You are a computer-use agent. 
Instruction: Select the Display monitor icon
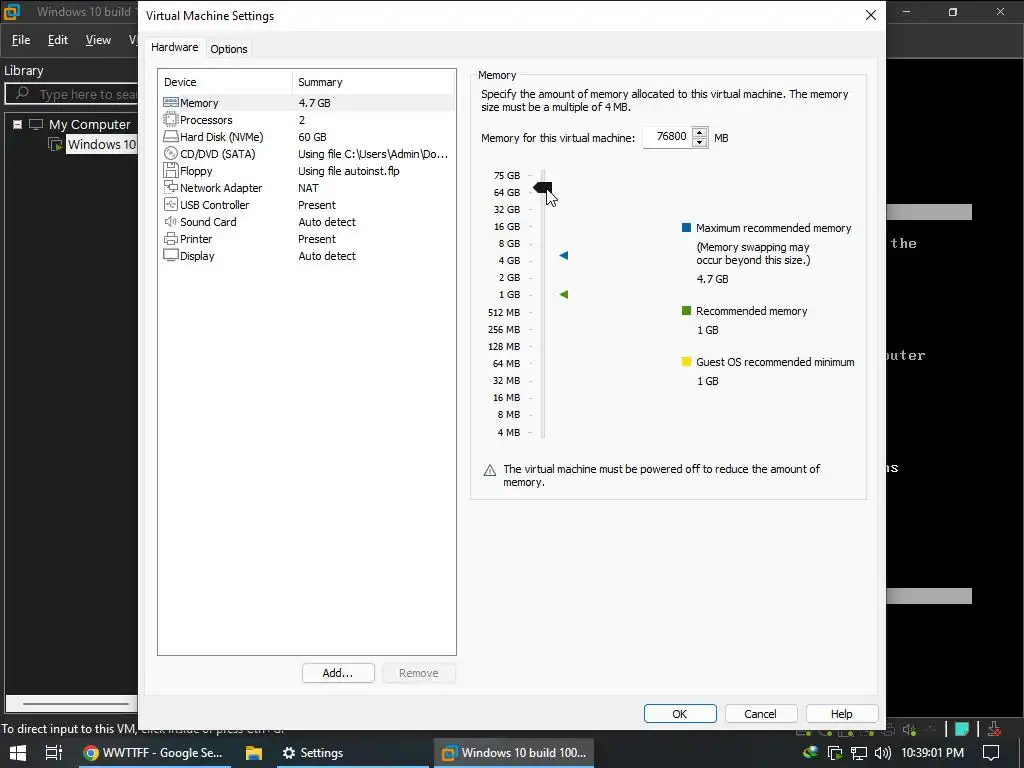pyautogui.click(x=170, y=255)
